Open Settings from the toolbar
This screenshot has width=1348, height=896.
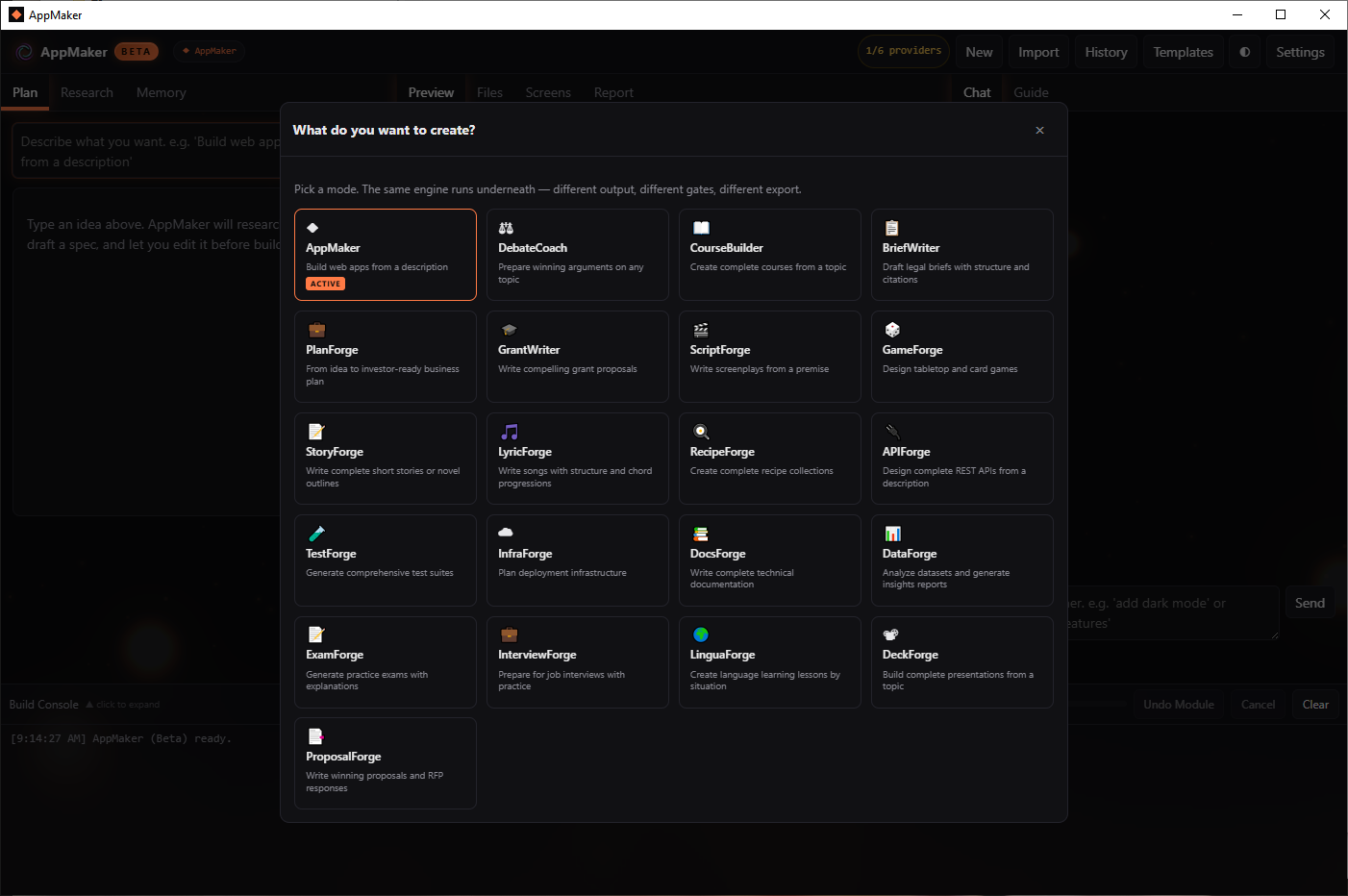pos(1300,52)
